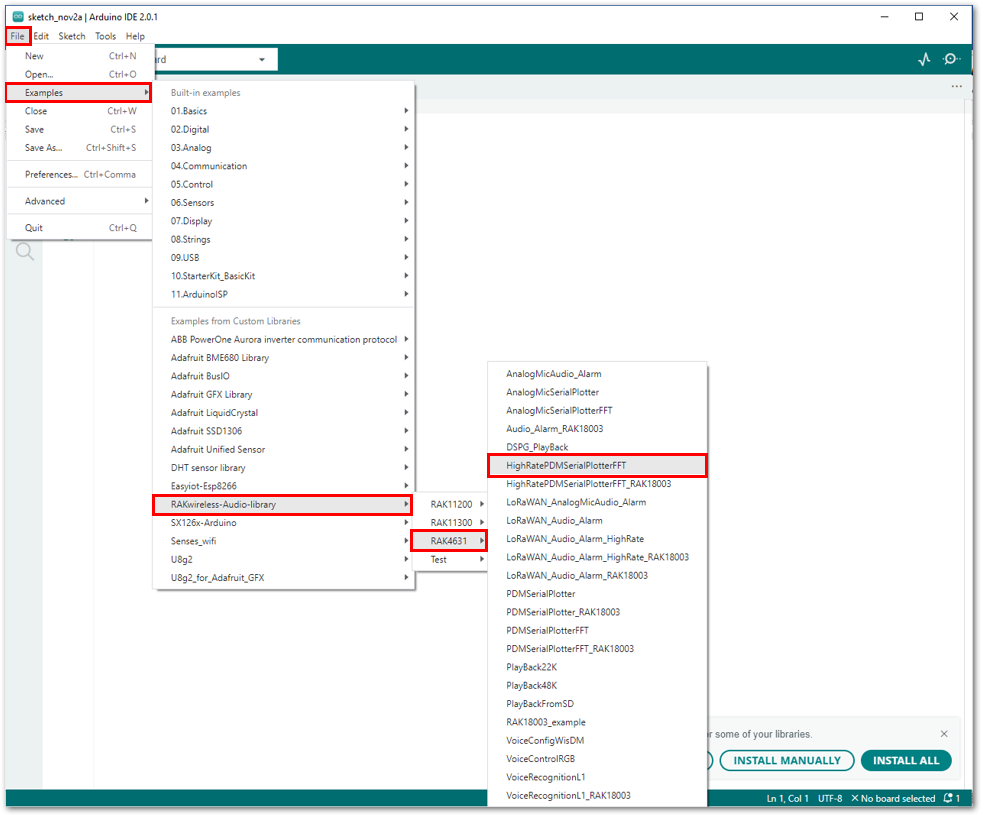Image resolution: width=982 pixels, height=816 pixels.
Task: Expand SX126x-Arduino examples
Action: [x=284, y=523]
